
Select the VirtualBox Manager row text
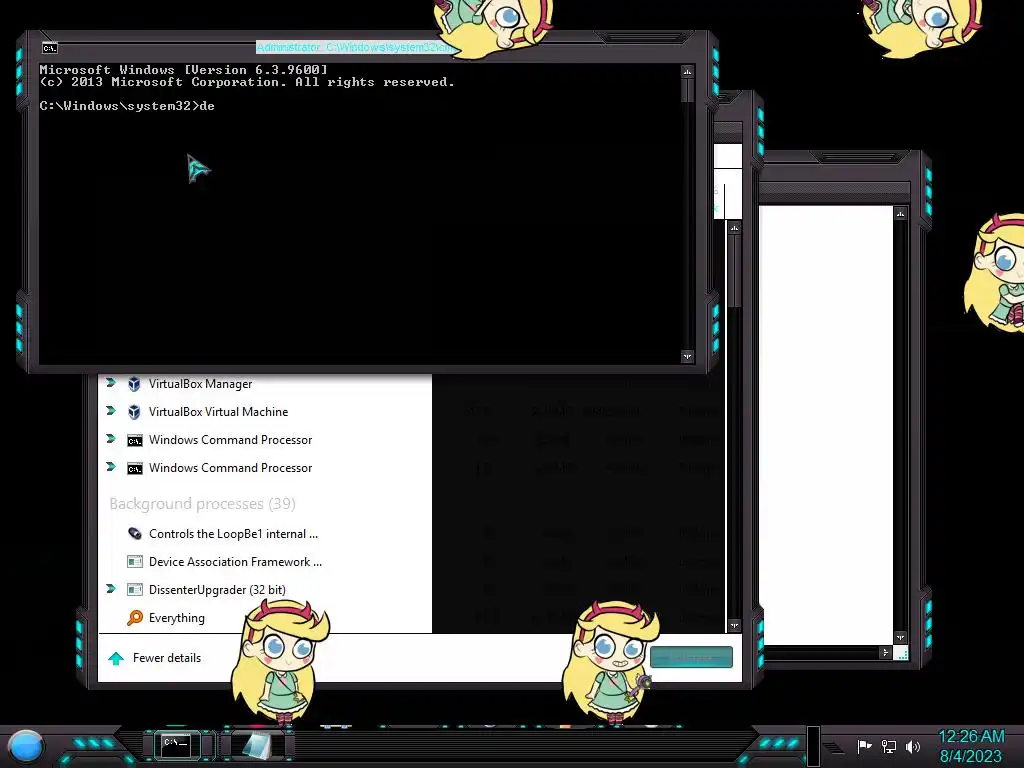click(x=200, y=384)
